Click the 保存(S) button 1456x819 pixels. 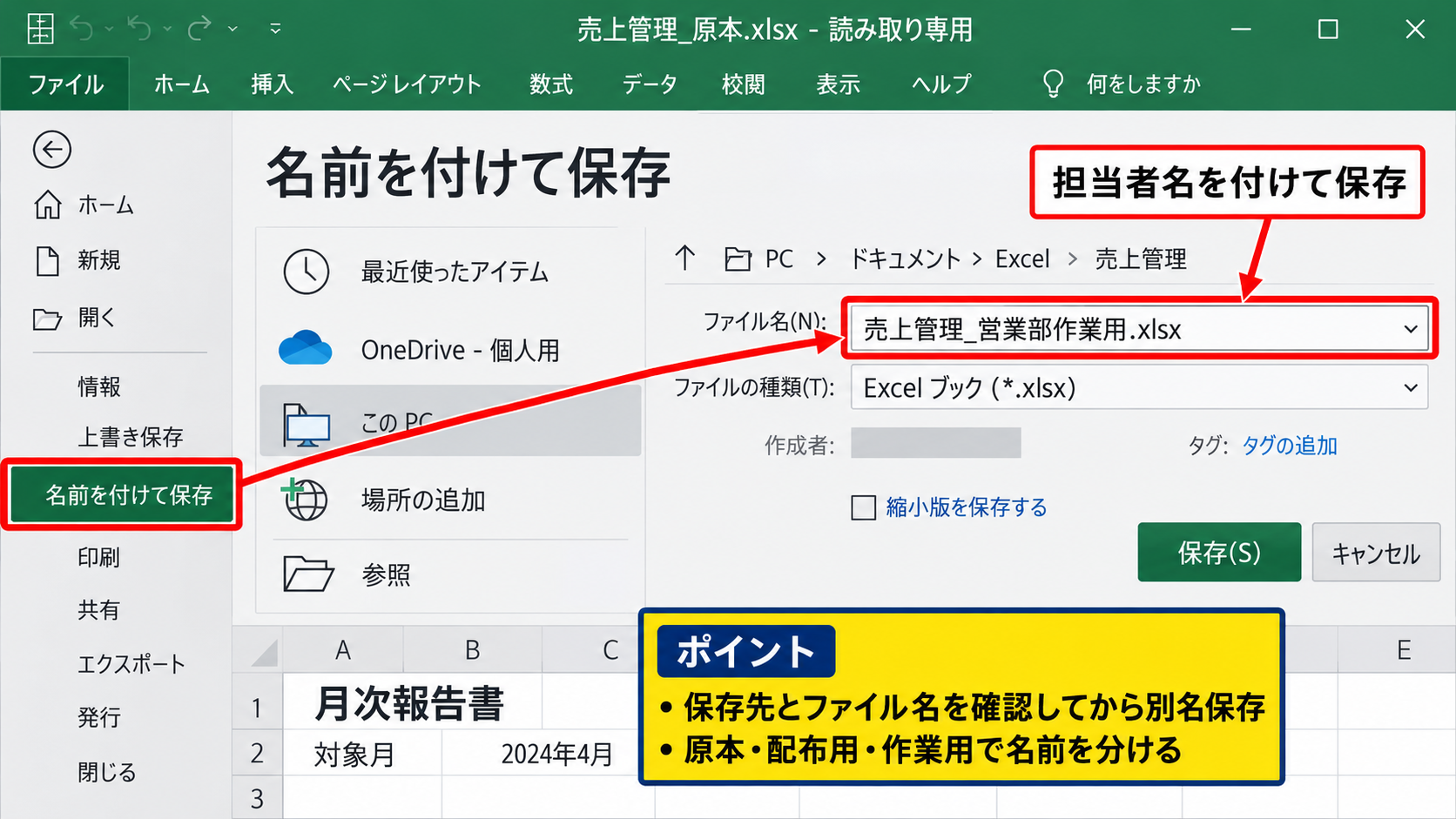(x=1219, y=552)
